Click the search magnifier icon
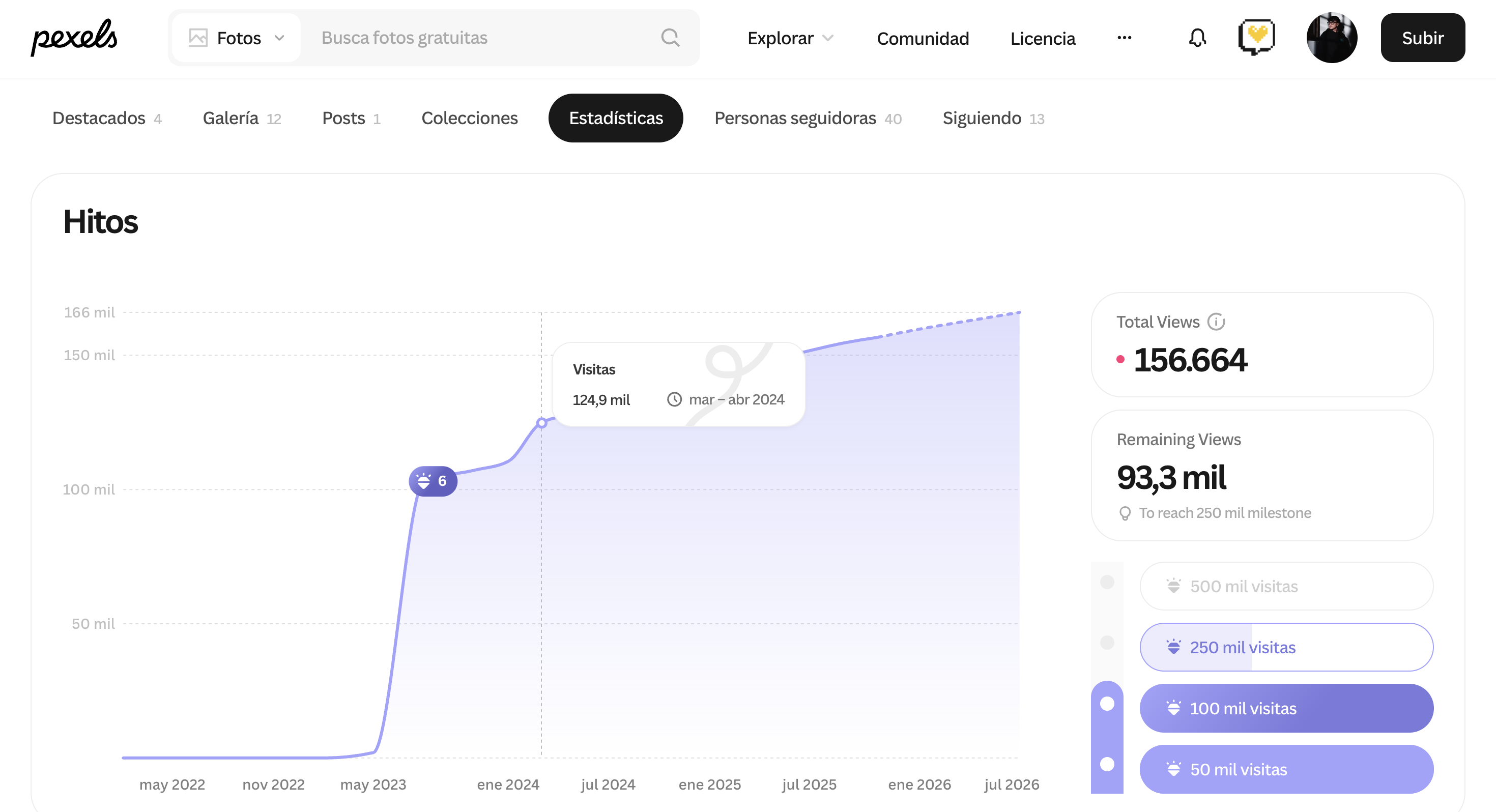Image resolution: width=1496 pixels, height=812 pixels. tap(670, 38)
